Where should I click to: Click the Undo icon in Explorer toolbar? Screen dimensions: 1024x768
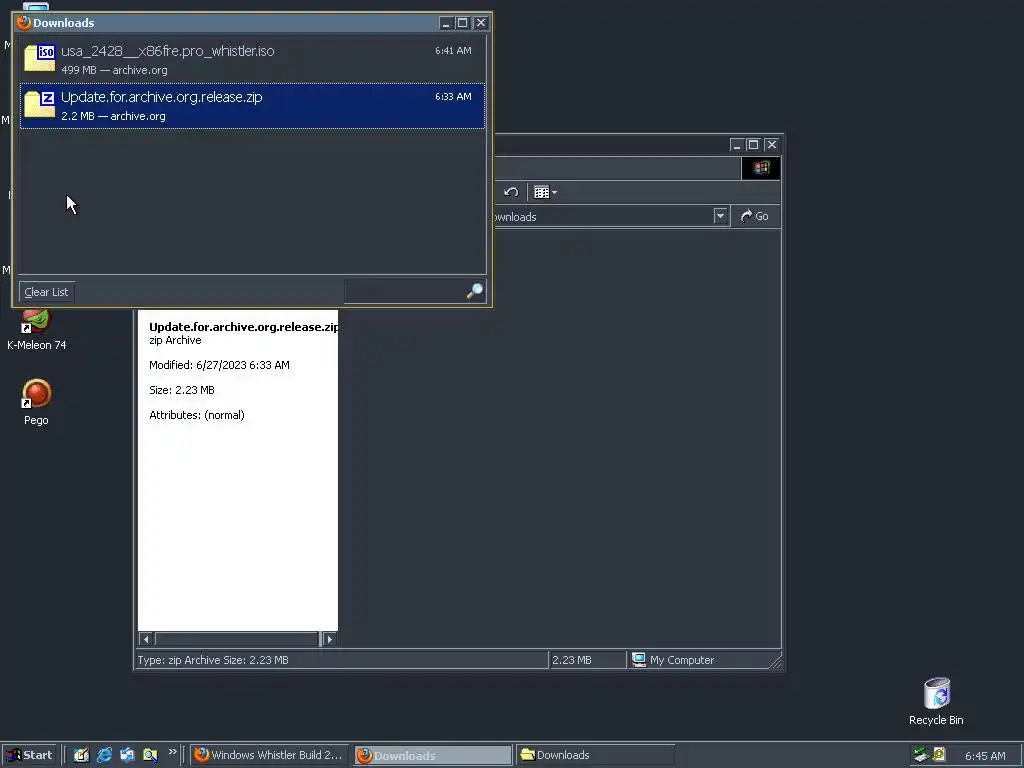(511, 192)
